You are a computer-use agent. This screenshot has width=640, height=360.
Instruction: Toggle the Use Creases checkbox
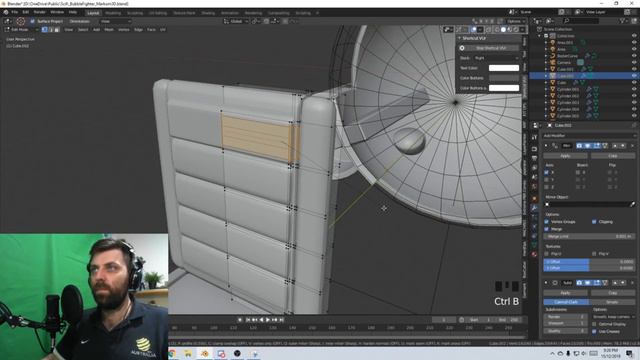pos(594,331)
